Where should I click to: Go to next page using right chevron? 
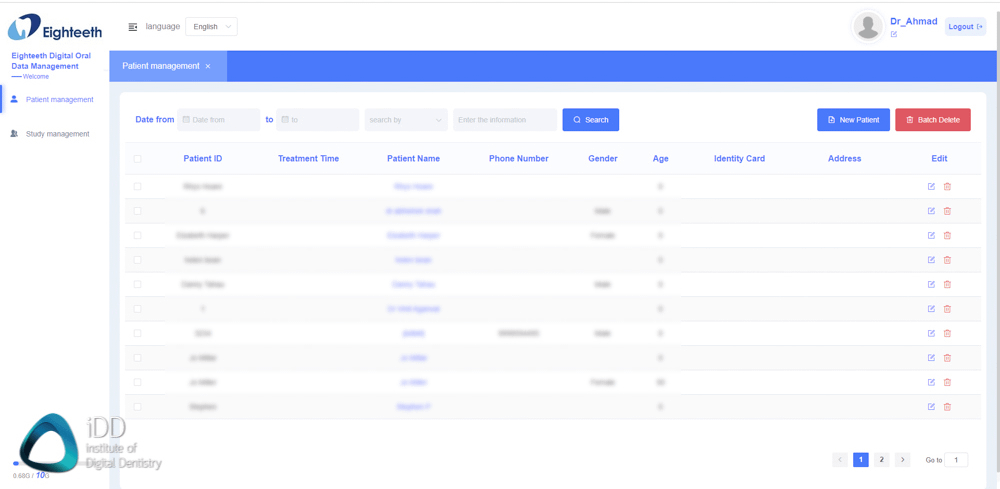pos(902,460)
